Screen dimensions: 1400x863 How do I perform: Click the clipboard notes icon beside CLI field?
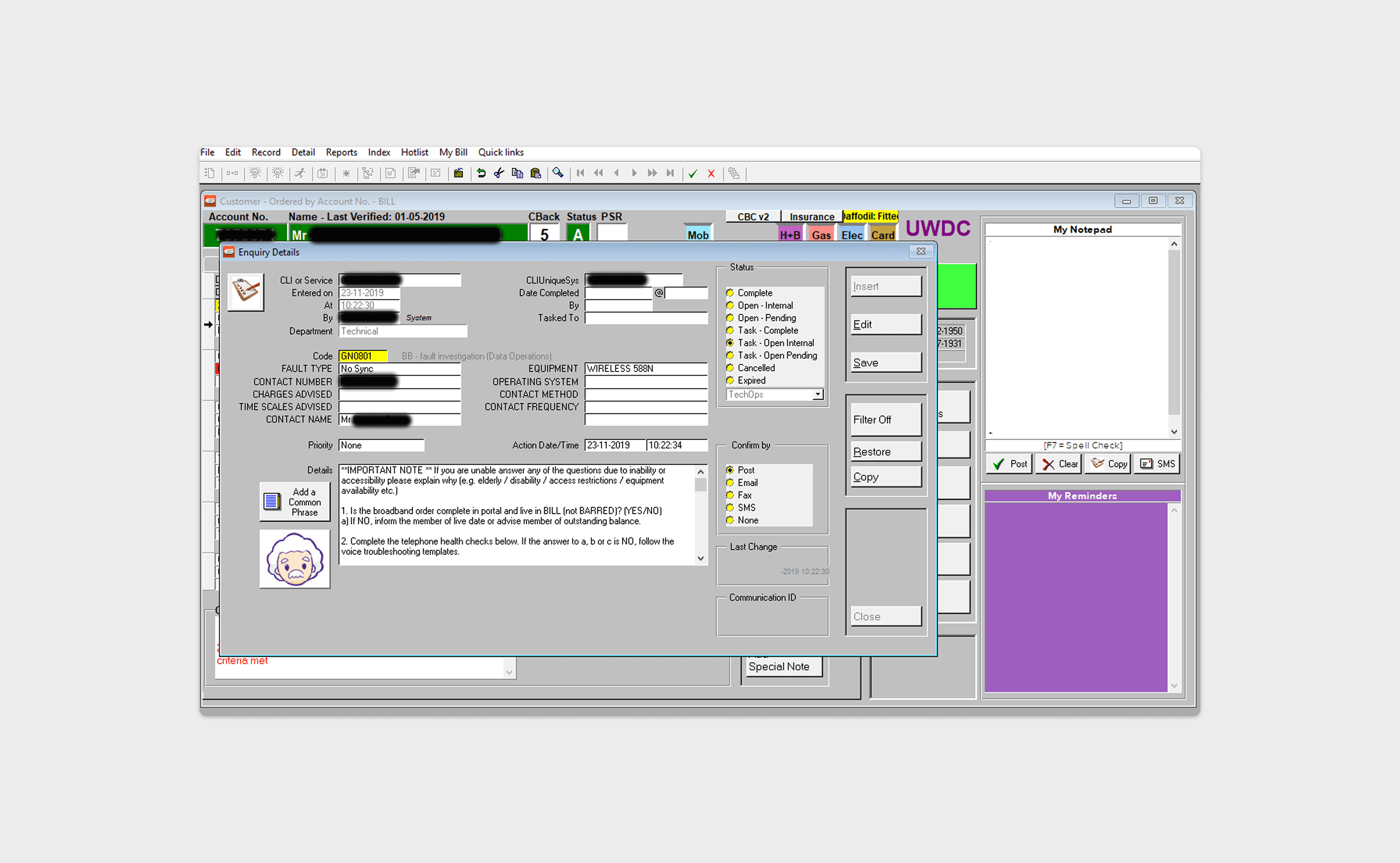(x=245, y=291)
